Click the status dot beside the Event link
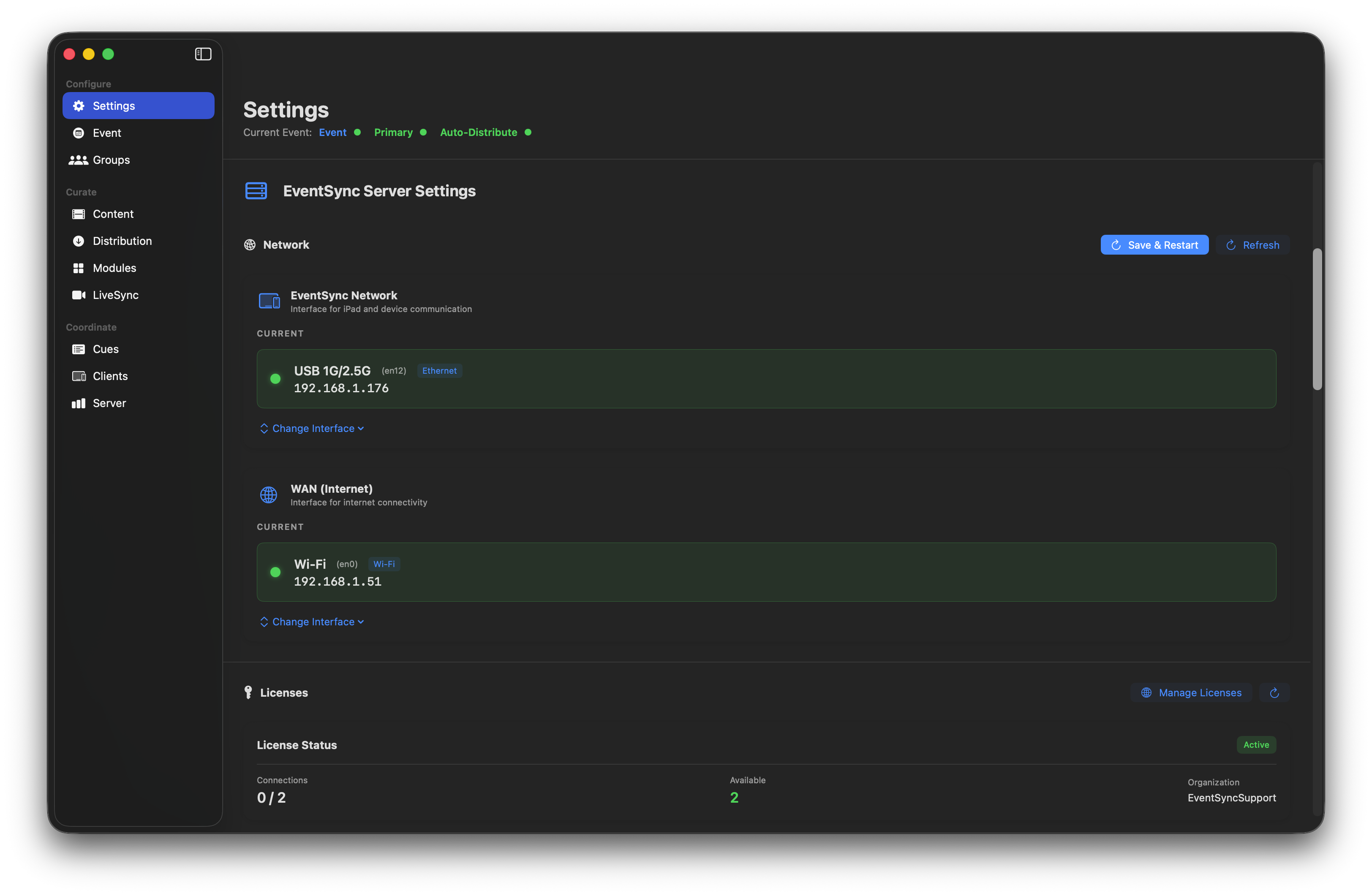Viewport: 1372px width, 896px height. (357, 133)
